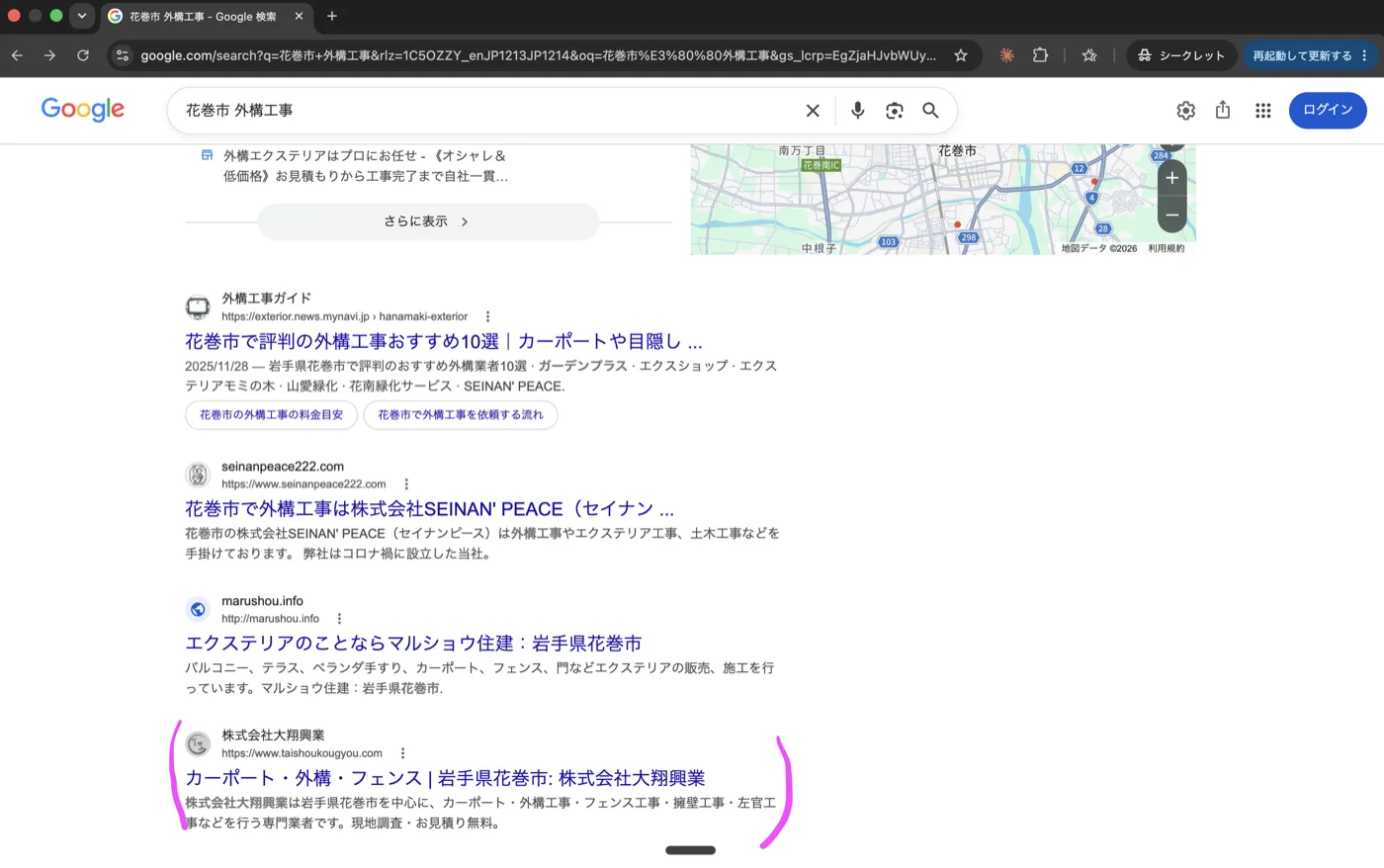The image size is (1384, 868).
Task: Reload the current page
Action: click(x=83, y=55)
